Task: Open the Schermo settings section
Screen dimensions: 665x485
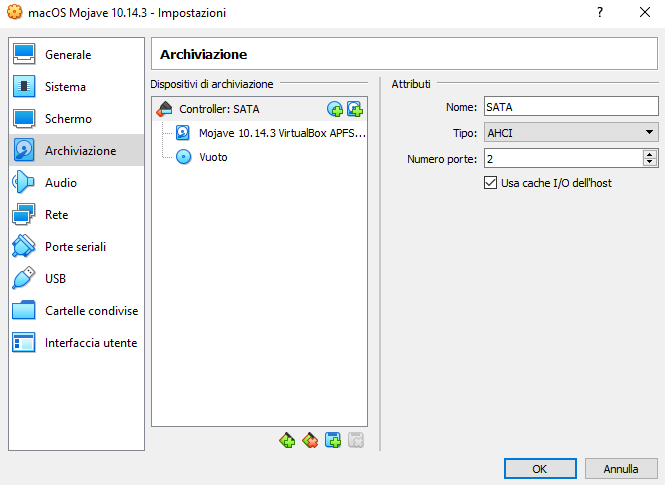Action: 76,119
